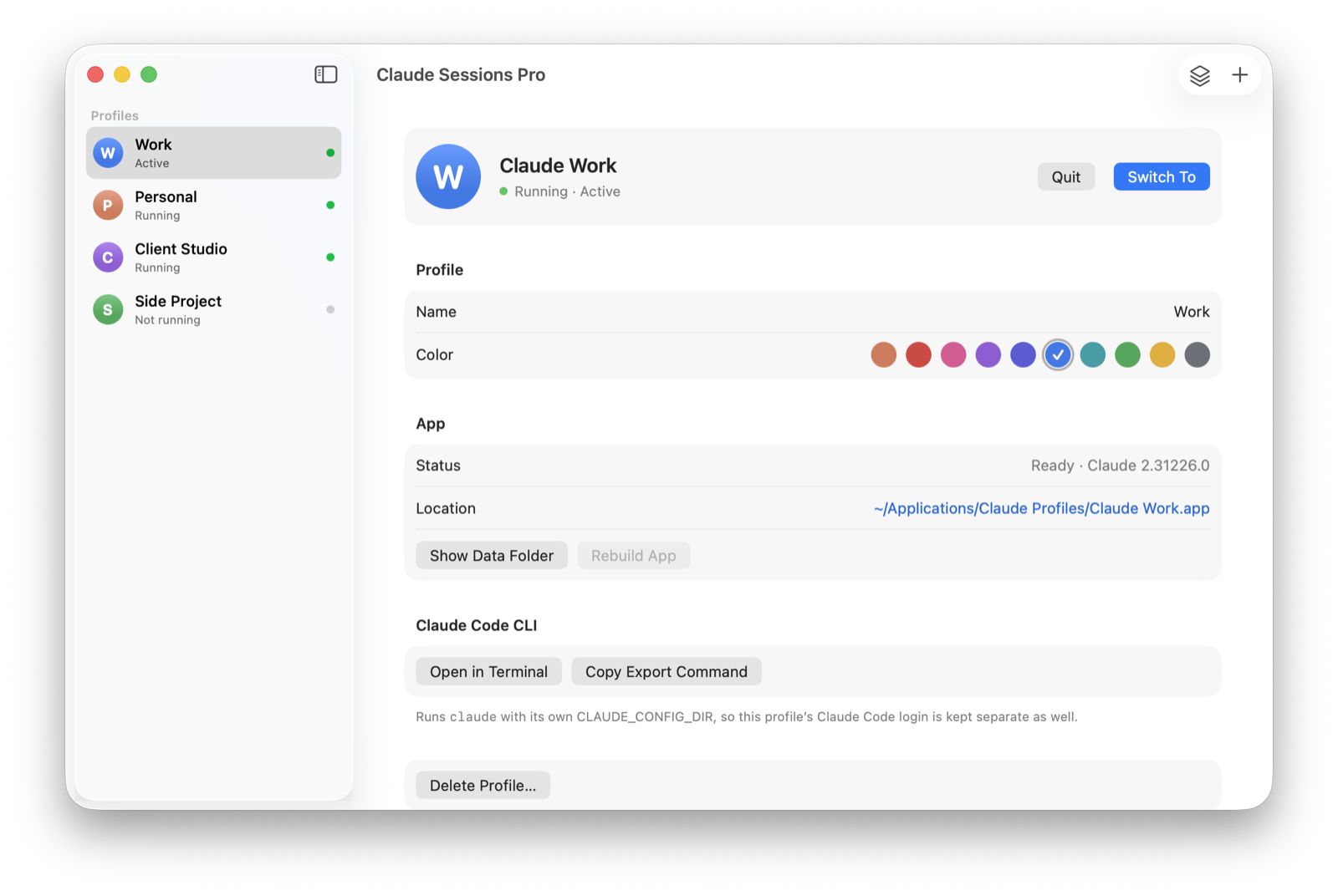Select the Work profile in sidebar
1338x896 pixels.
pos(213,153)
